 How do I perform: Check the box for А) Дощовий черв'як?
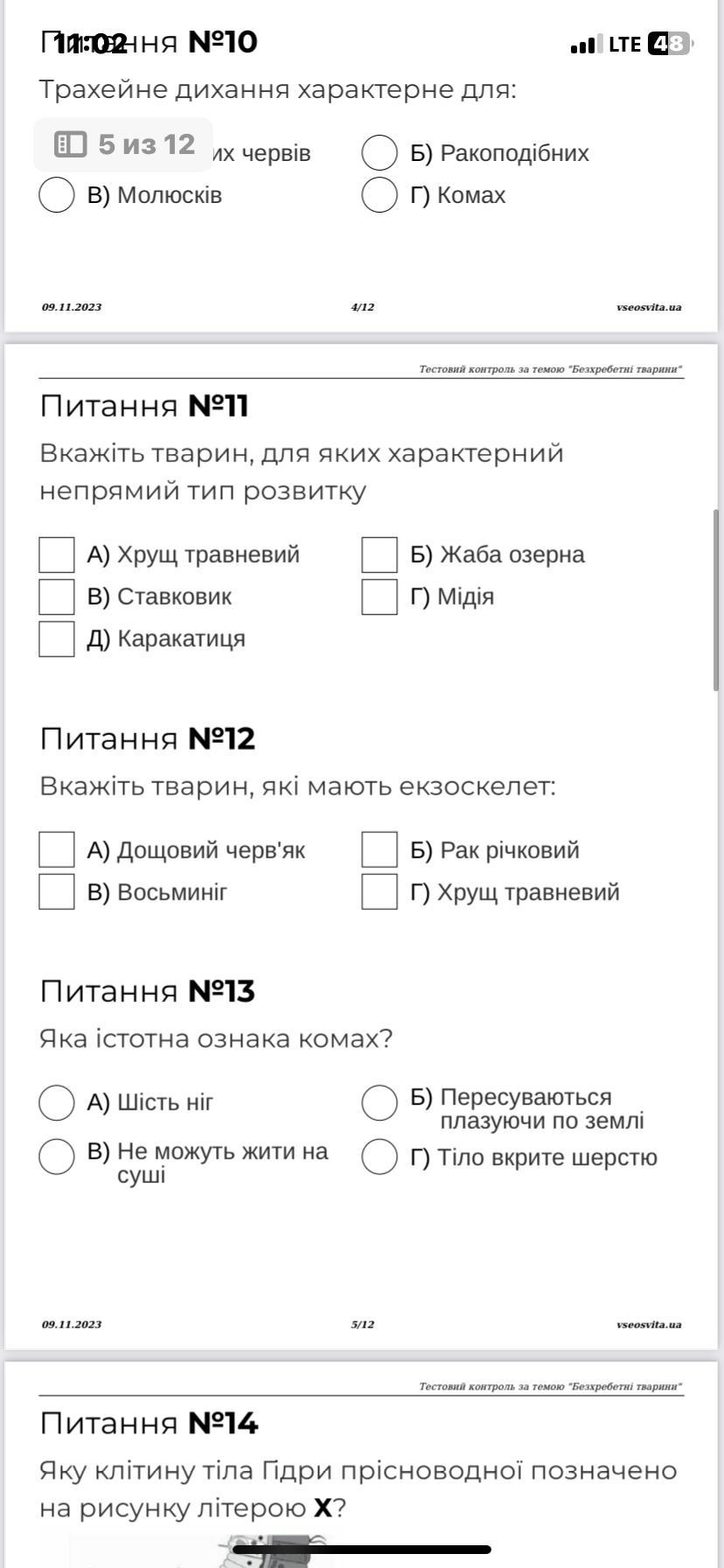click(57, 850)
